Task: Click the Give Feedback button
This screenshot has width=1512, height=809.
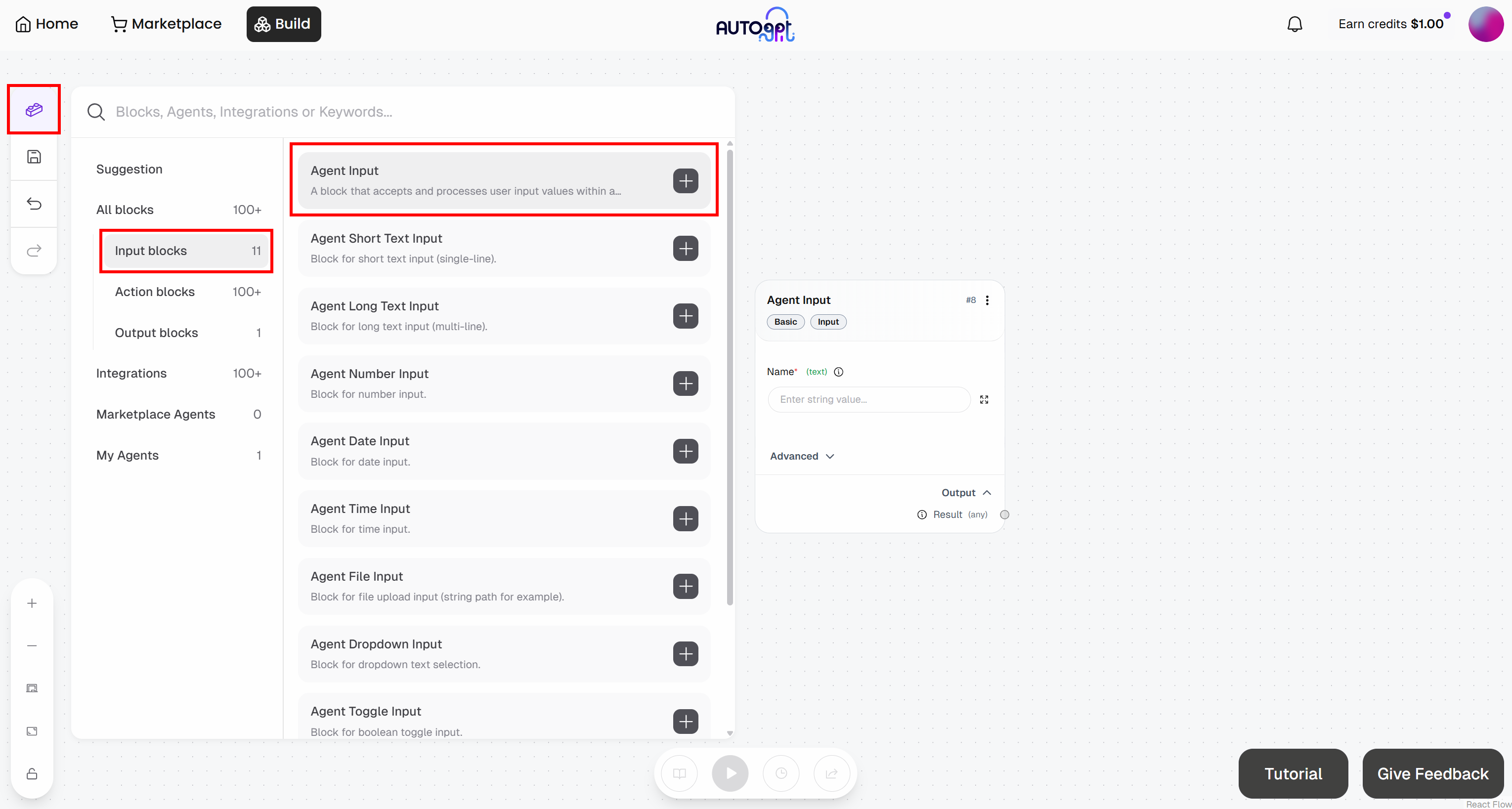Action: pos(1432,773)
